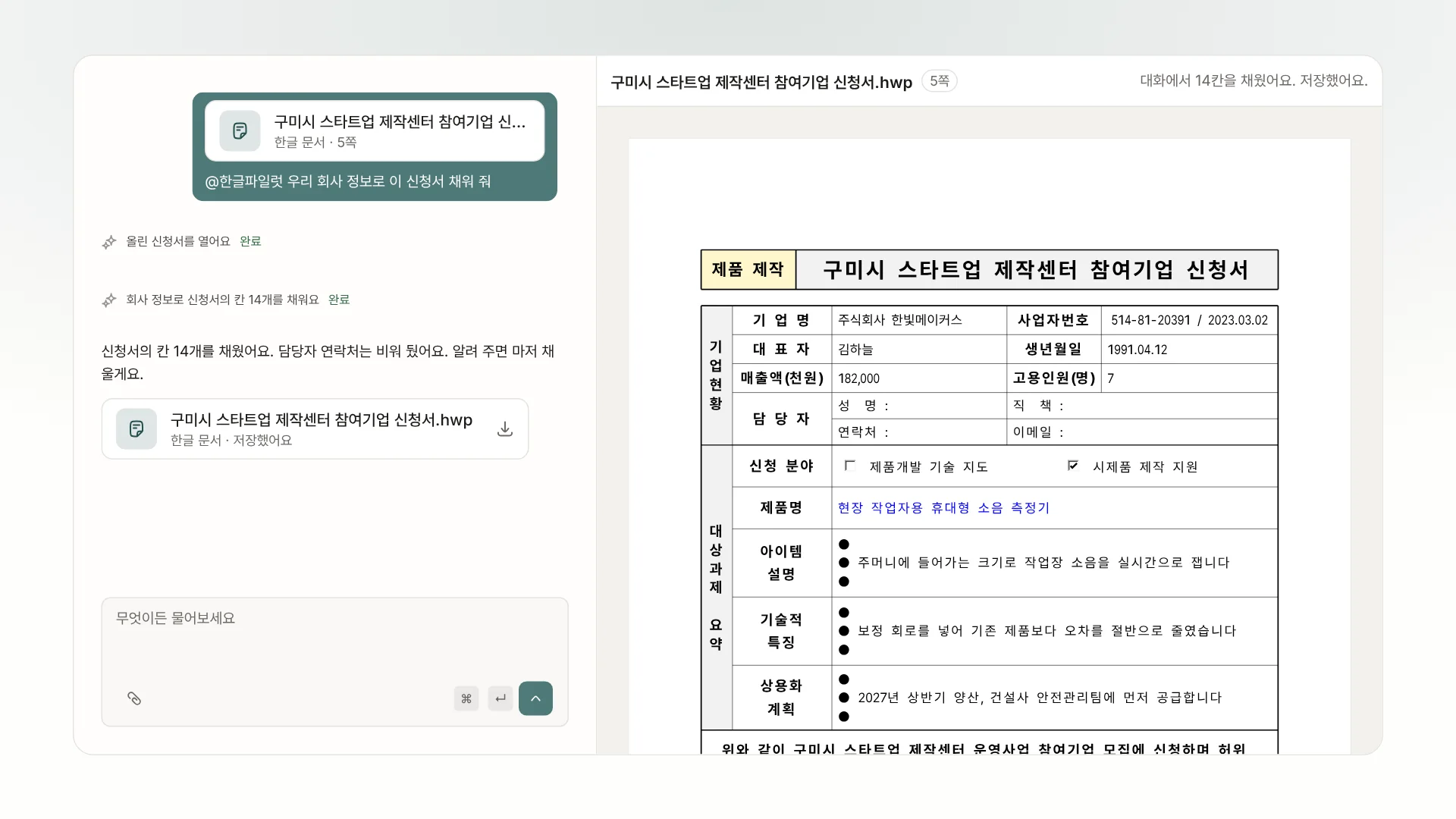Click the command key shortcut icon

click(466, 698)
